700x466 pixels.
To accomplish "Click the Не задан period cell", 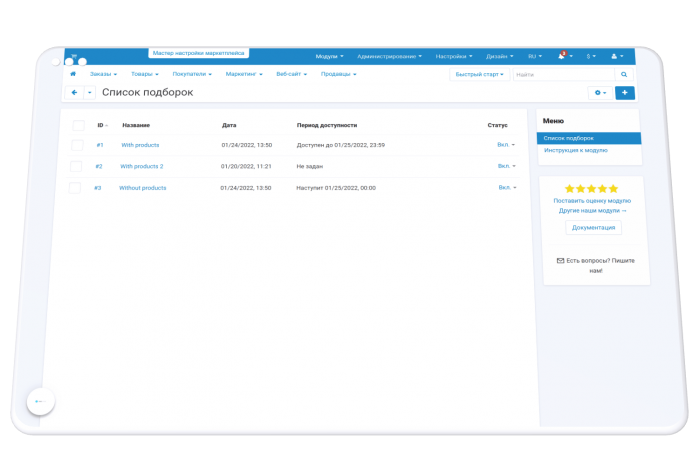I will (x=309, y=166).
